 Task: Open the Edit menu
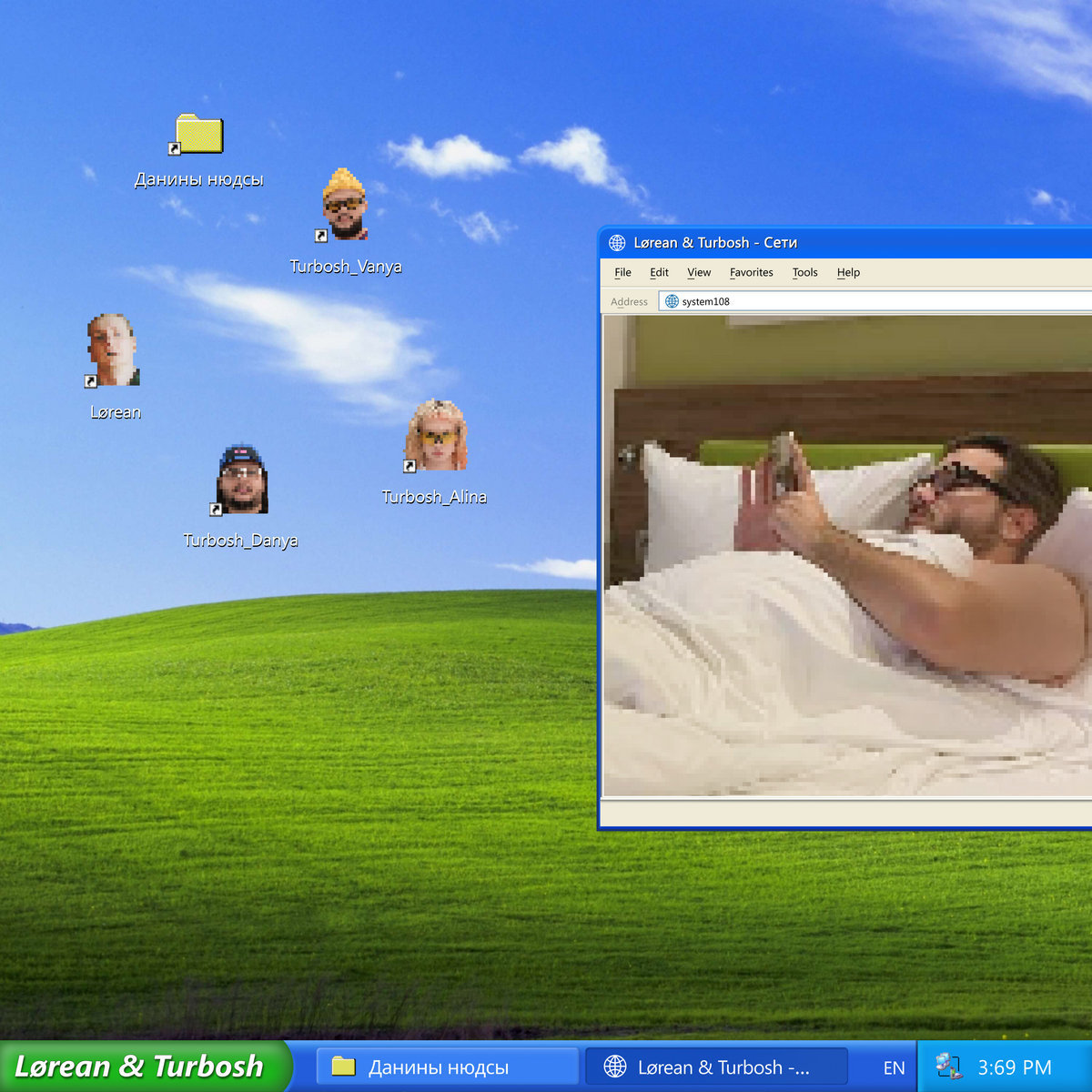click(659, 272)
